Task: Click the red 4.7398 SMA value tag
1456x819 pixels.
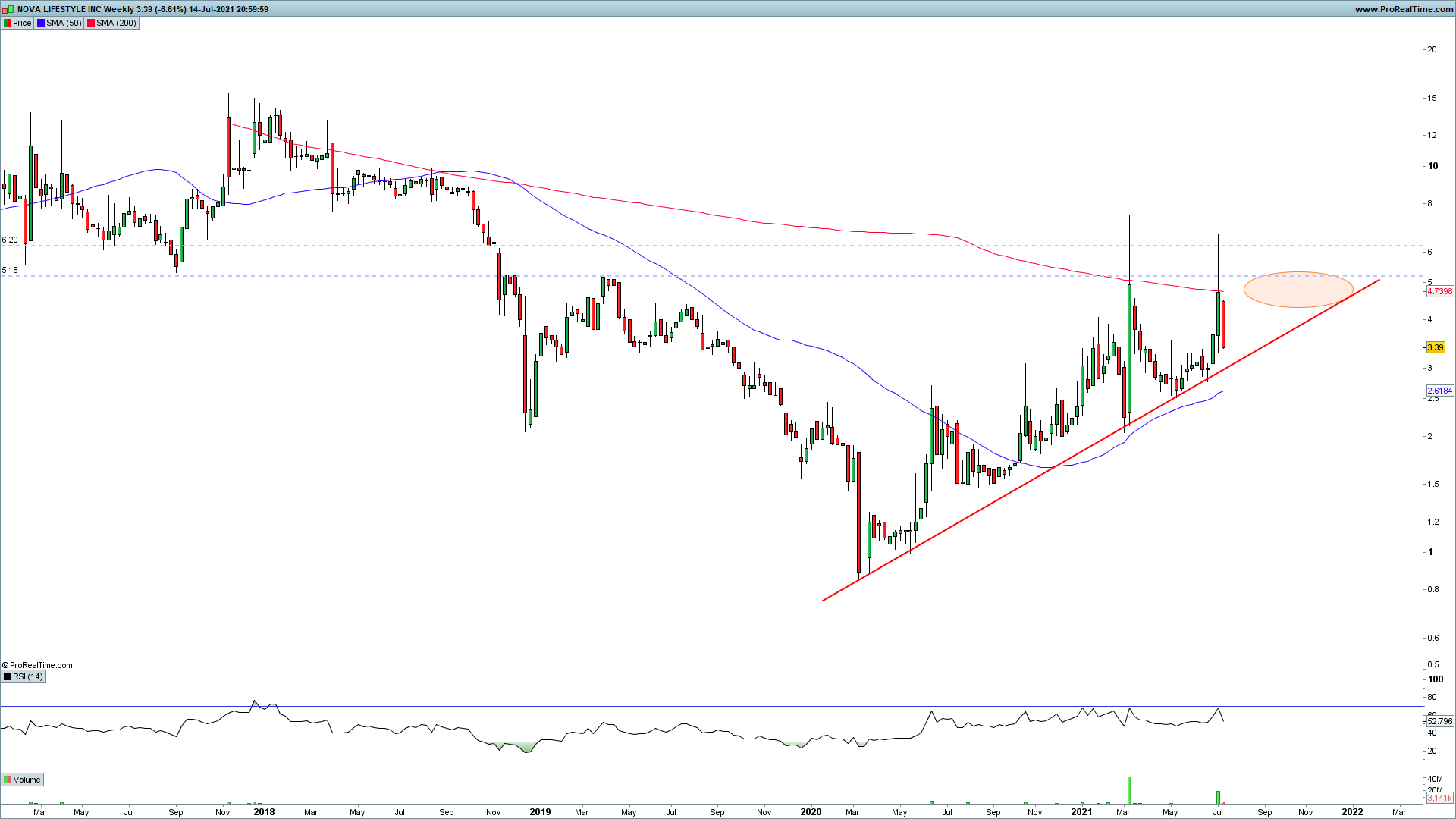Action: point(1439,291)
